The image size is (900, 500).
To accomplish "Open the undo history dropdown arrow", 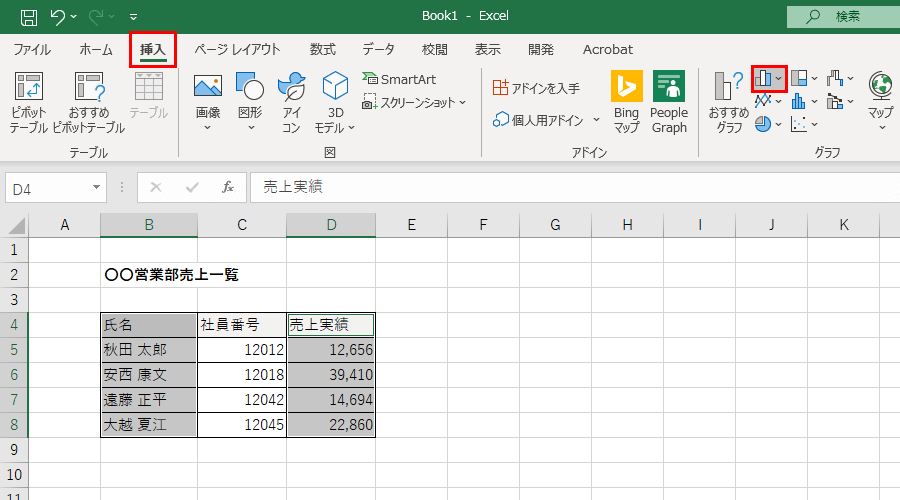I will 73,17.
